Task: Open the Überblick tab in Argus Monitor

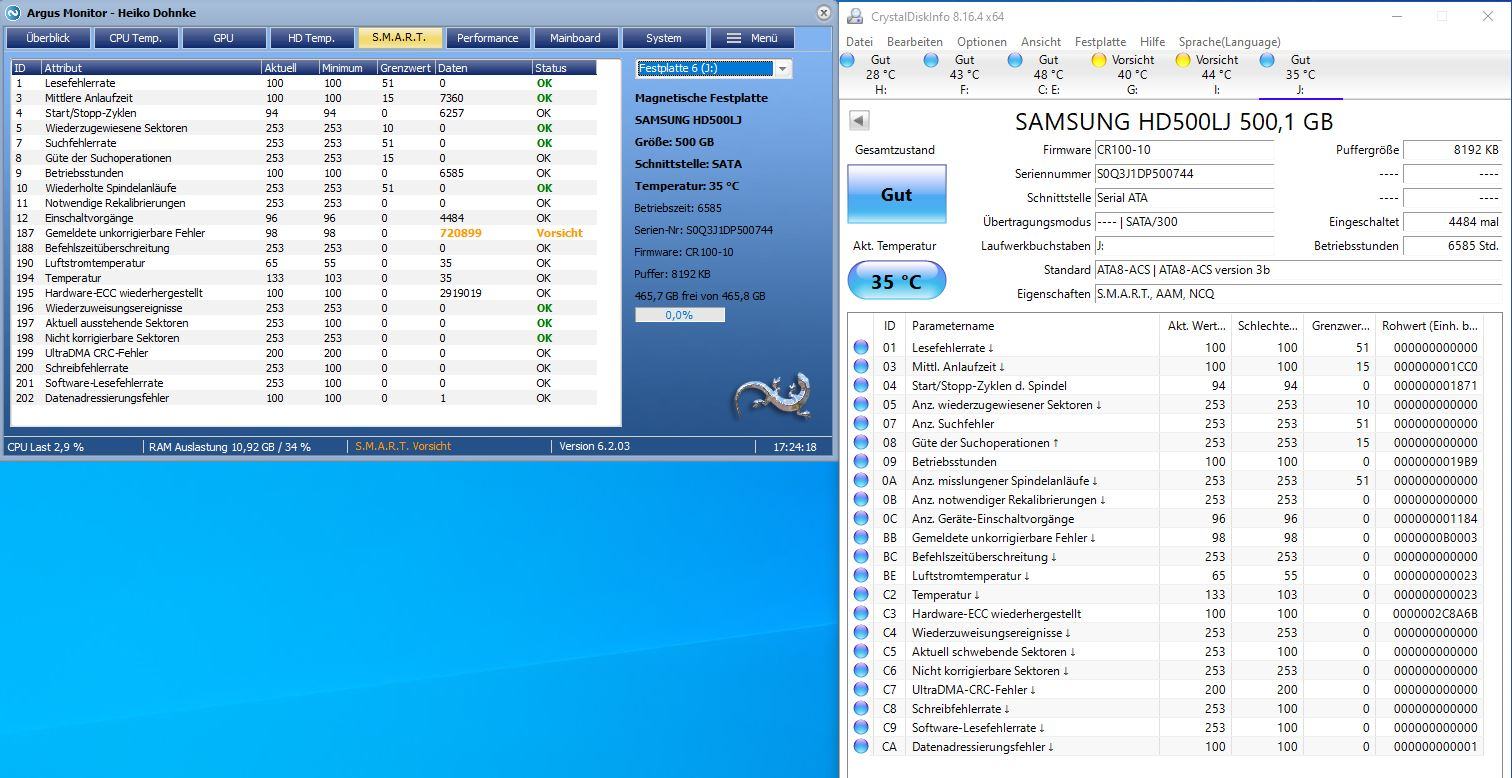Action: tap(48, 38)
